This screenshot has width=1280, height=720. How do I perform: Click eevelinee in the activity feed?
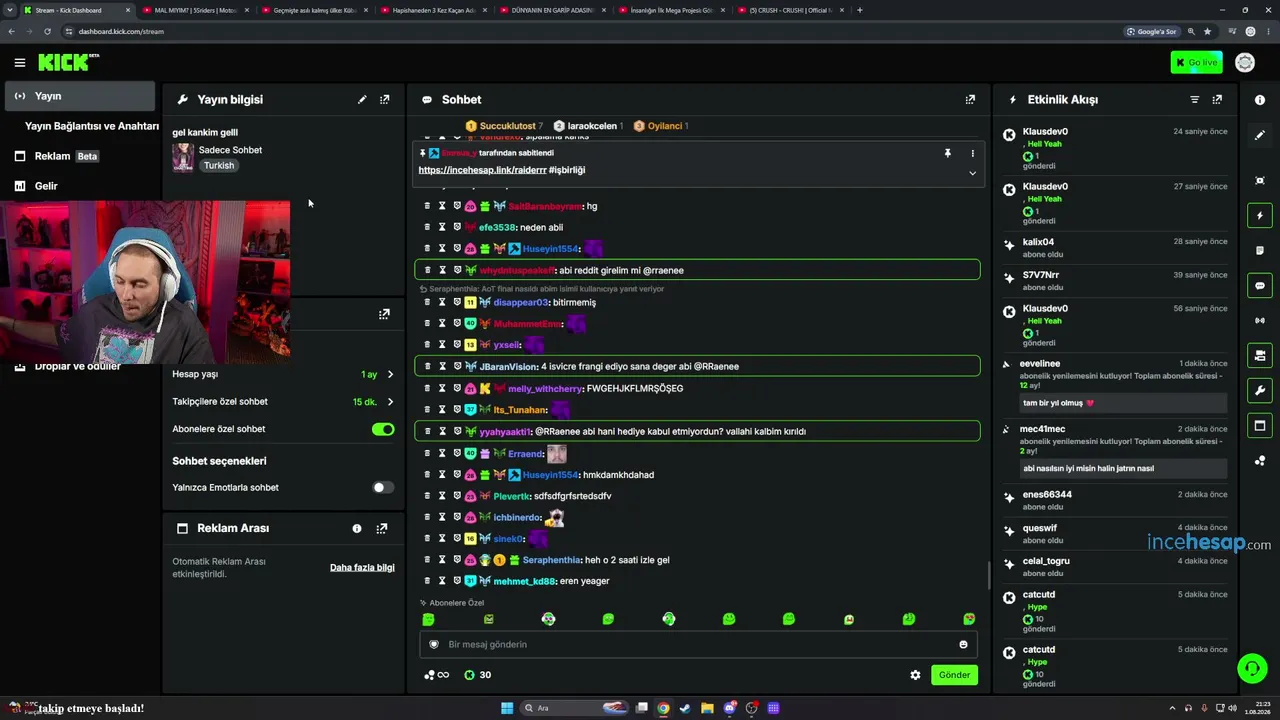(x=1041, y=364)
